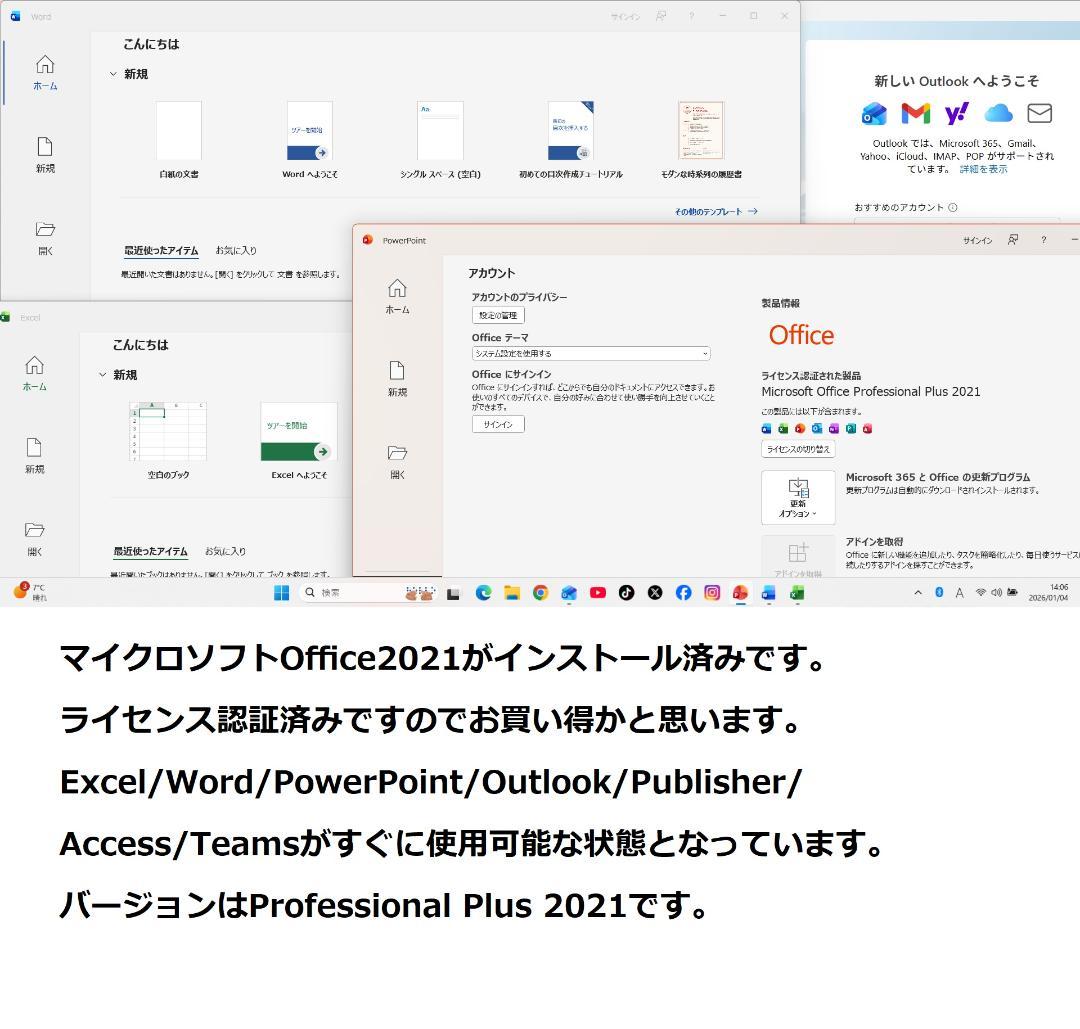Screen dimensions: 1080x1029
Task: Click the Access icon in the Office product list
Action: click(866, 428)
